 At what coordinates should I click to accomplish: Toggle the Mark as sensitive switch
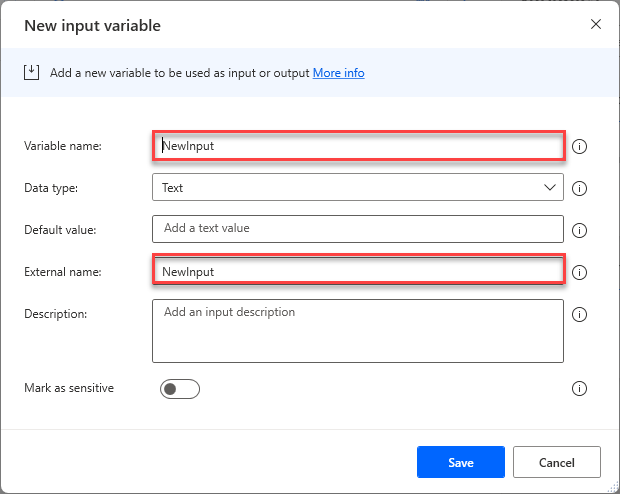click(x=180, y=389)
